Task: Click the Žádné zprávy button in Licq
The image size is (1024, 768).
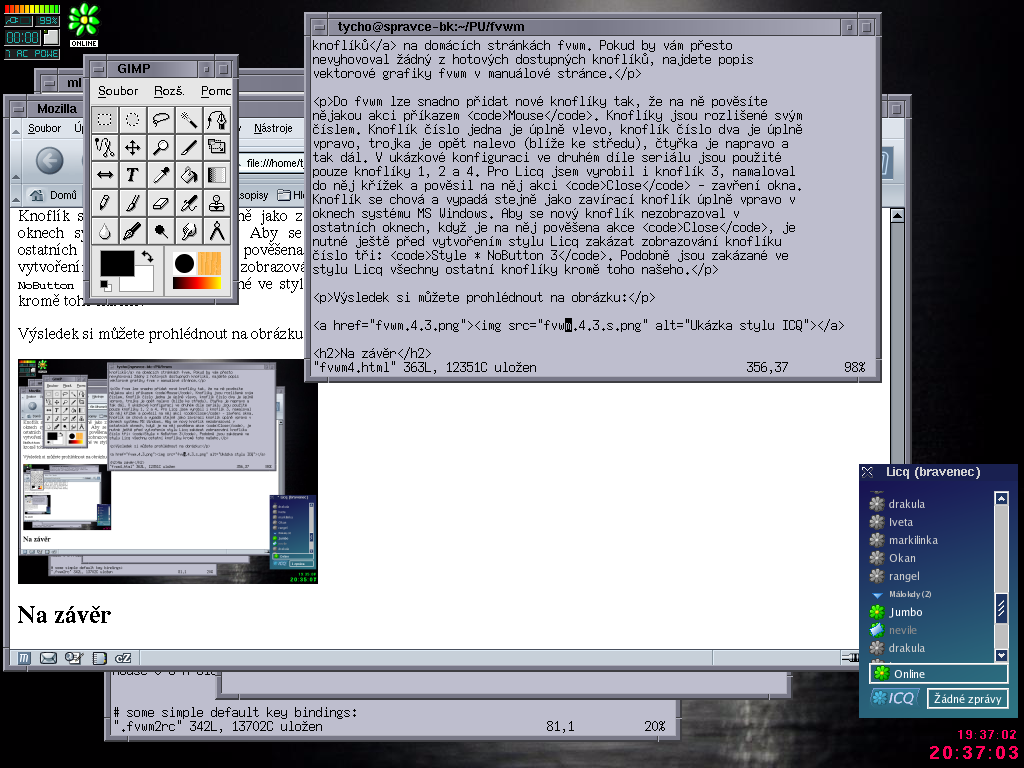Action: coord(967,699)
